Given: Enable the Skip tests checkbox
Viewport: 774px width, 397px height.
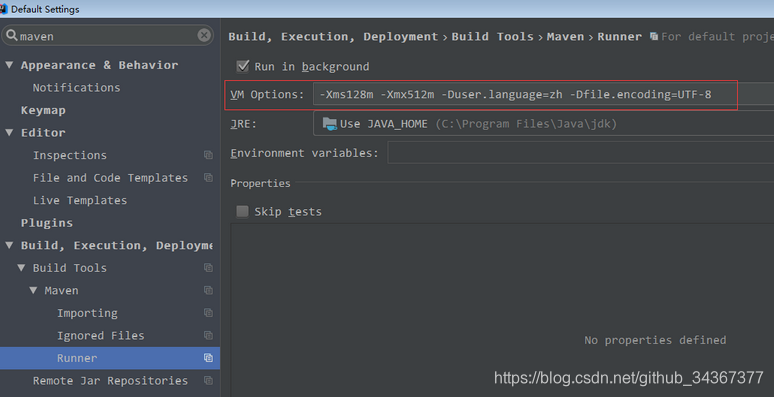Looking at the screenshot, I should click(242, 212).
